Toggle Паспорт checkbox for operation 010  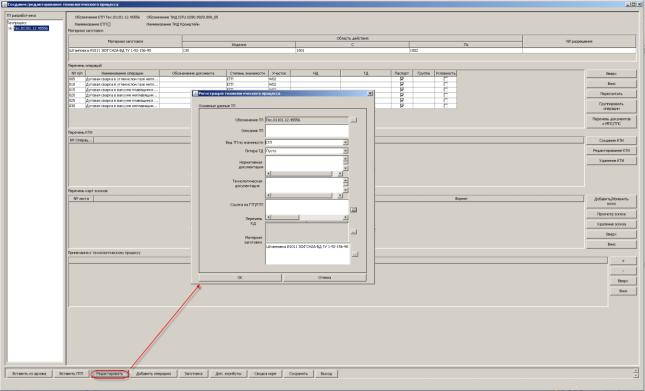click(x=401, y=84)
